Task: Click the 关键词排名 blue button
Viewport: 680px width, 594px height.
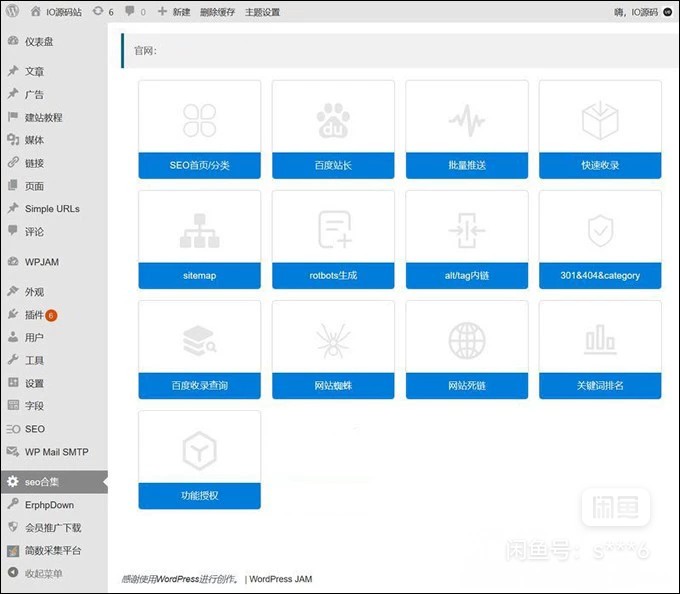Action: [x=600, y=385]
